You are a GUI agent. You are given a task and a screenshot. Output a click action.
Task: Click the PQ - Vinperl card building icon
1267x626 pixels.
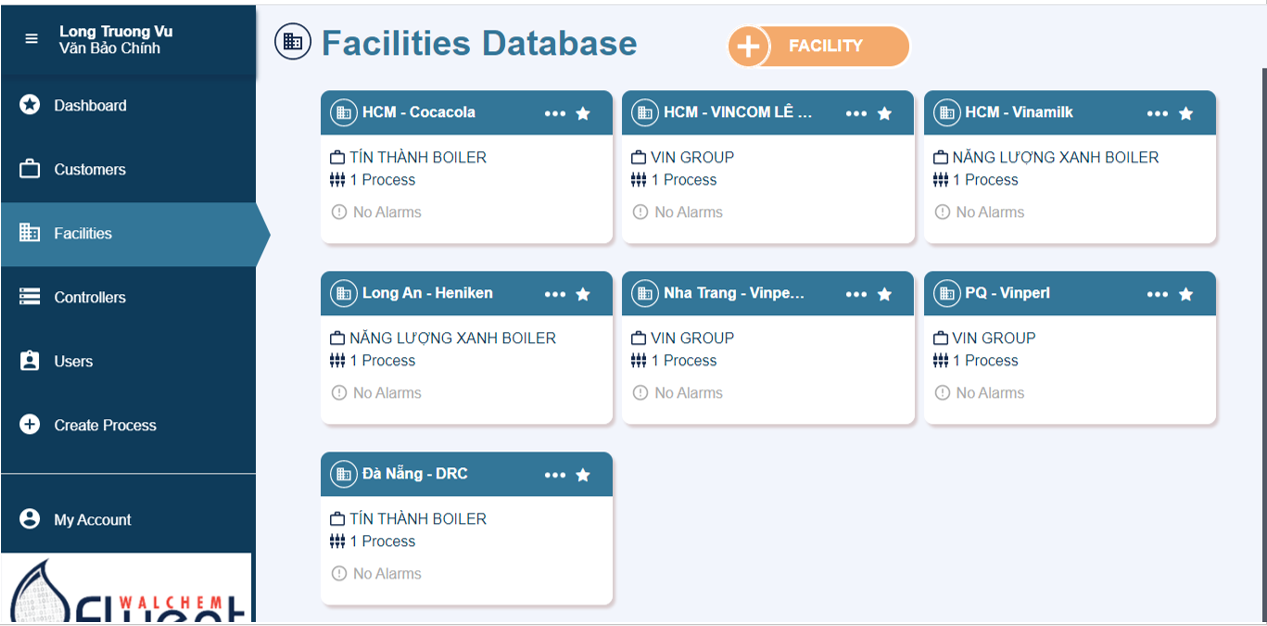(x=946, y=294)
